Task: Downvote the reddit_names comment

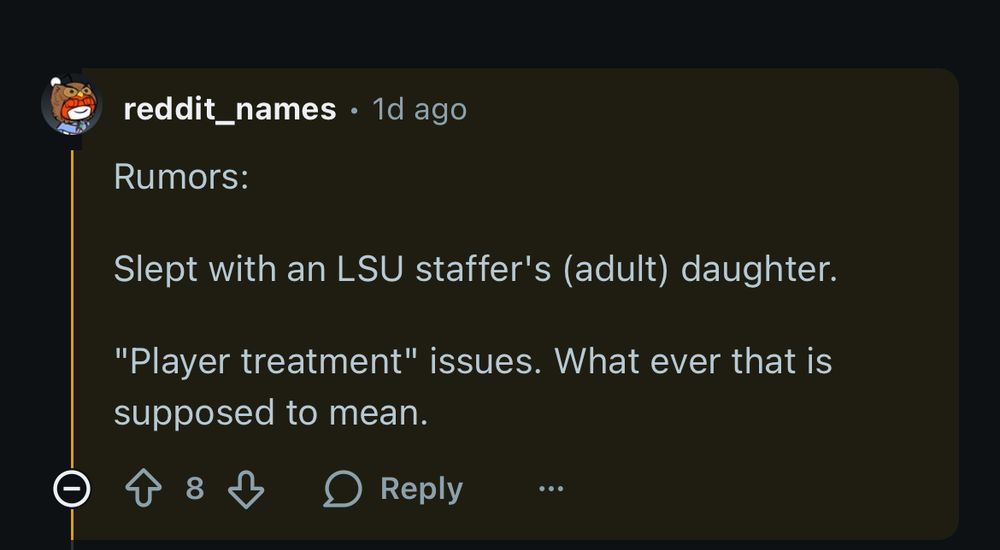Action: pos(245,489)
